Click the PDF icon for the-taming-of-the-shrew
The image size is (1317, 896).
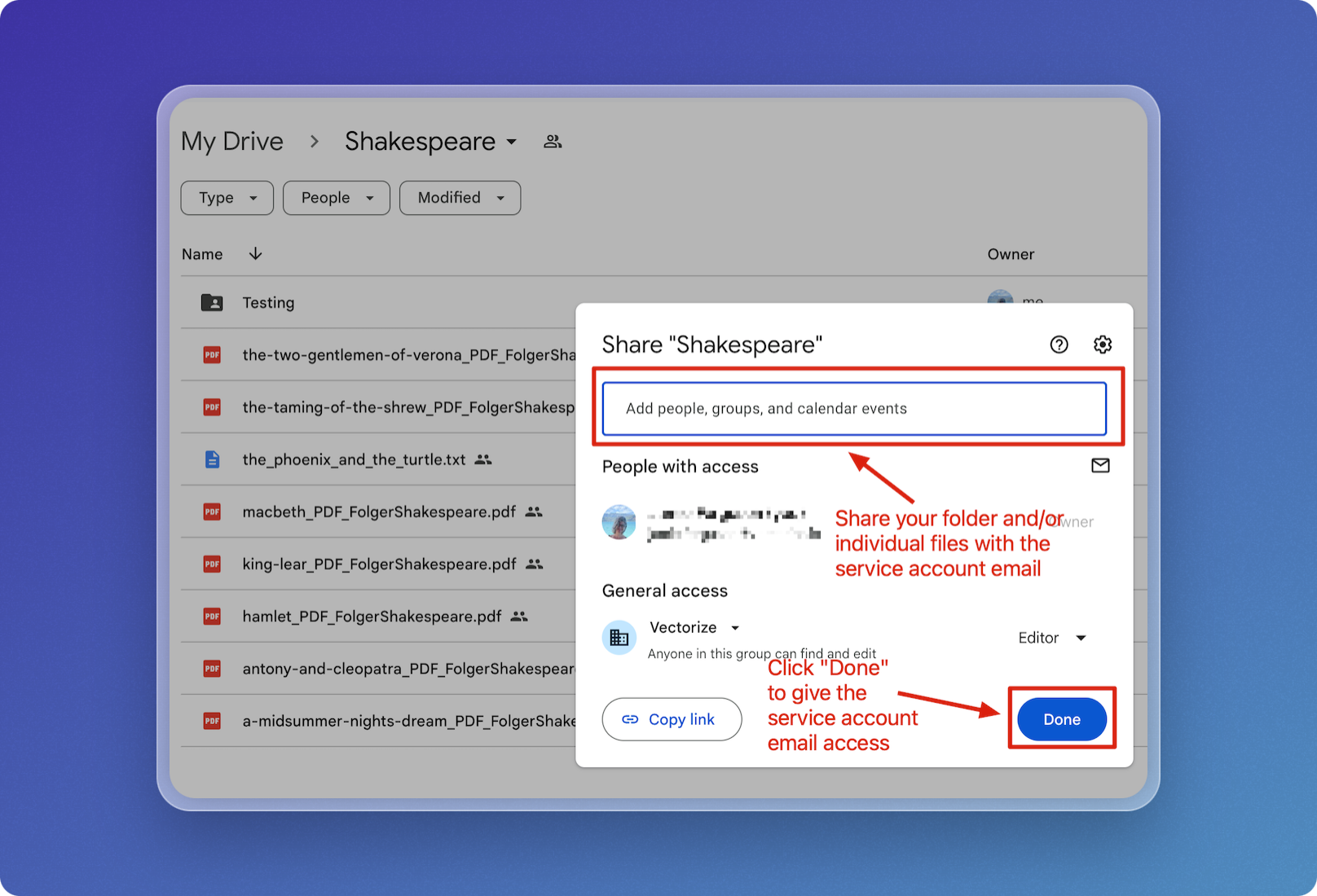point(212,406)
